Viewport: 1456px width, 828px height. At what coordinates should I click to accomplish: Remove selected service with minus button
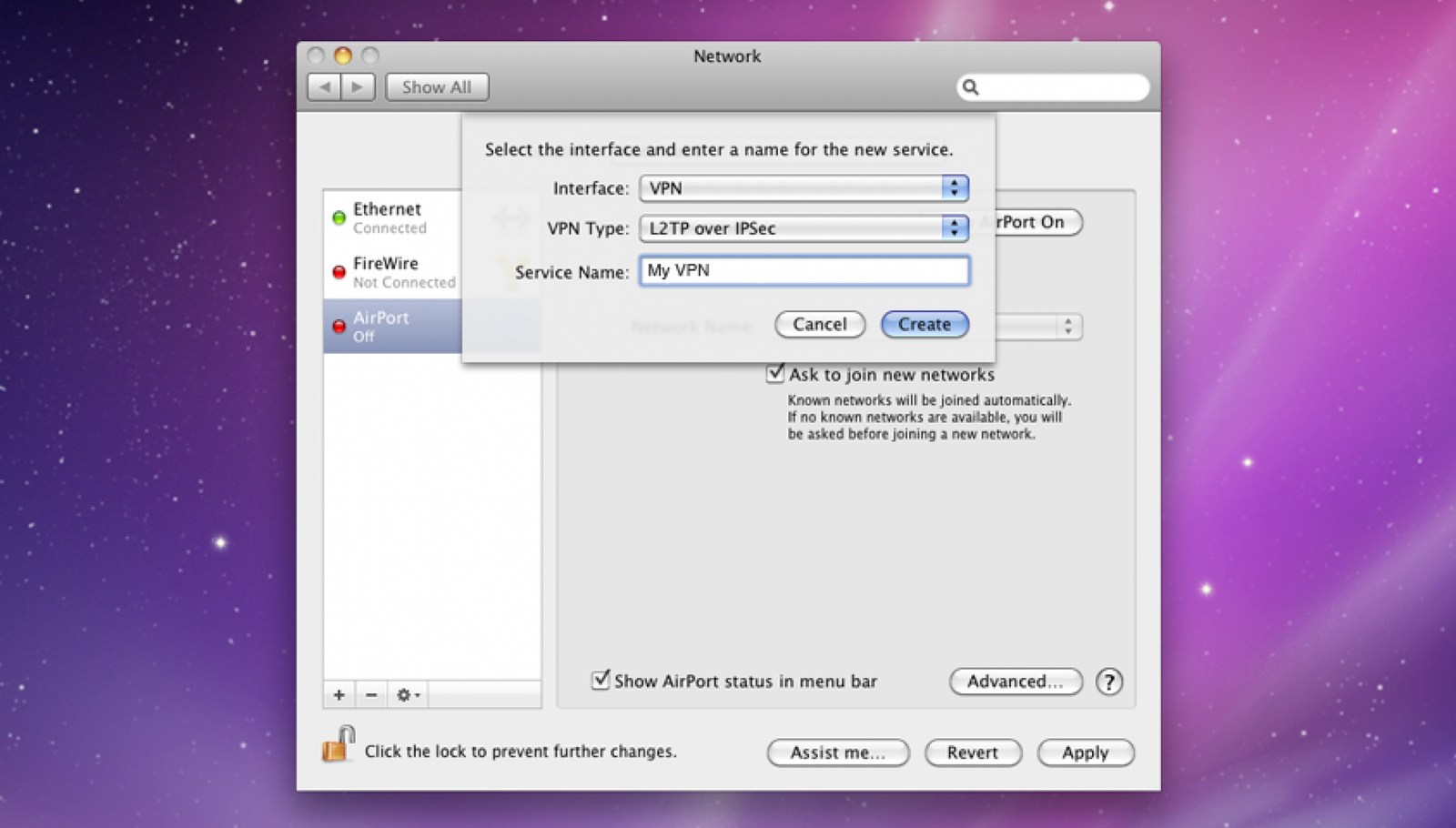click(x=371, y=695)
